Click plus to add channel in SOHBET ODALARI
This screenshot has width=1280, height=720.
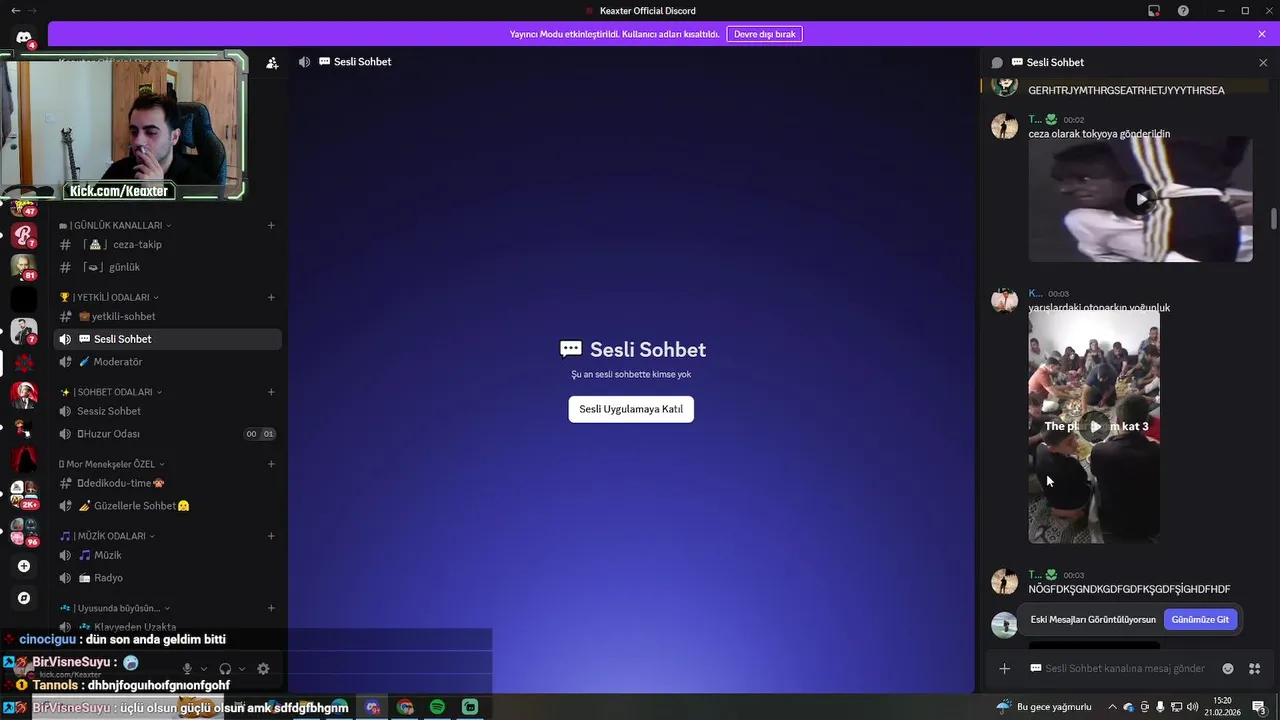271,392
